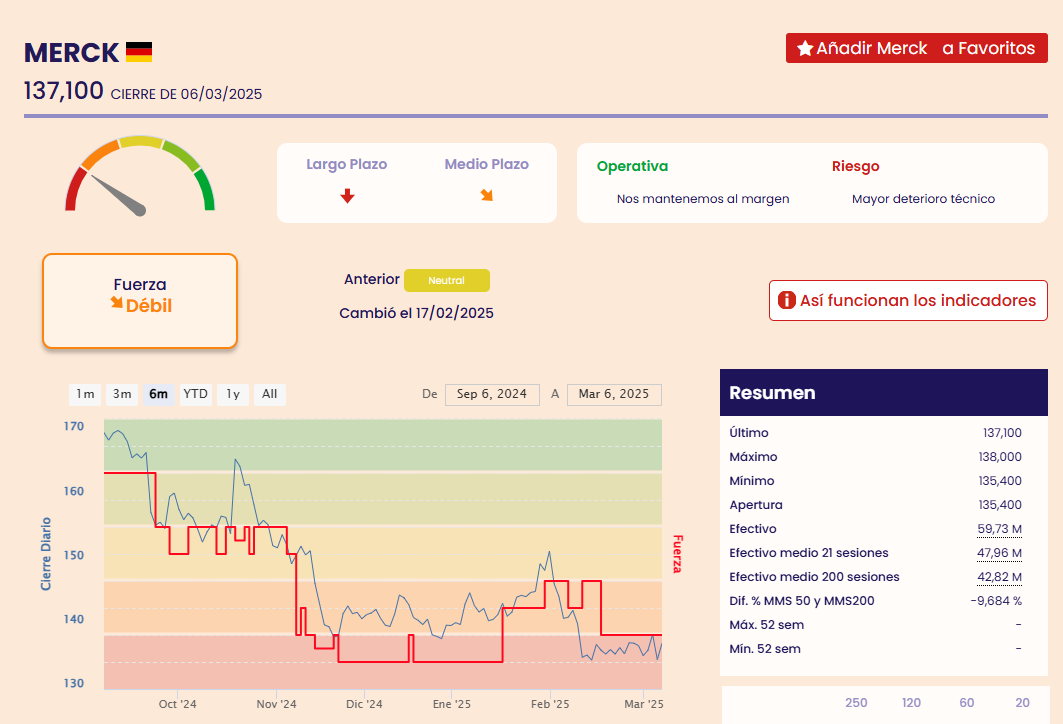Select the 20 sessions column
This screenshot has height=724, width=1063.
[1022, 703]
